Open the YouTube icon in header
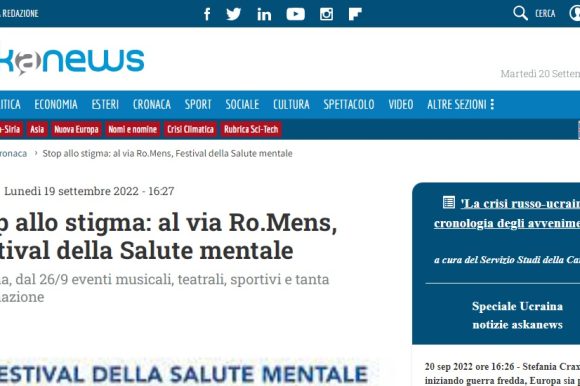 pyautogui.click(x=295, y=14)
